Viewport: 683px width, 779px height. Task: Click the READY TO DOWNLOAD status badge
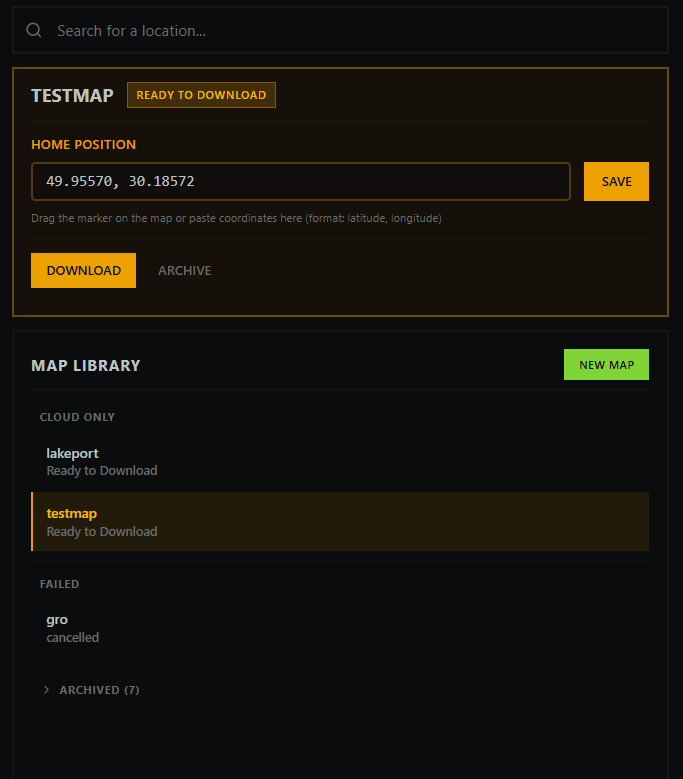point(201,95)
